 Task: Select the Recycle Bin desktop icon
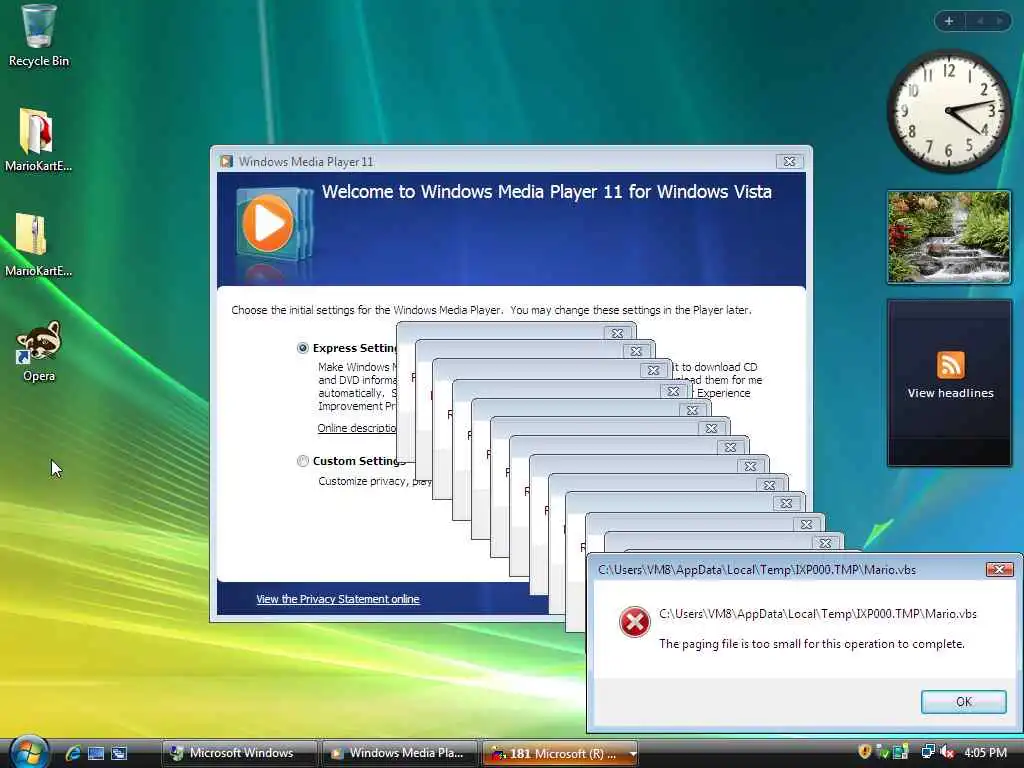pos(38,36)
